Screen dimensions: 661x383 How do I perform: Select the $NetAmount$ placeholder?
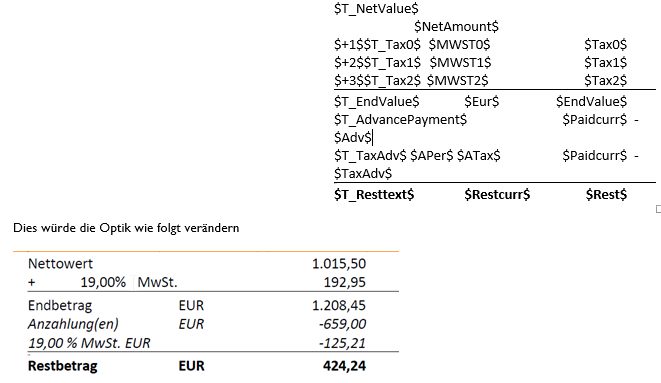click(x=456, y=27)
